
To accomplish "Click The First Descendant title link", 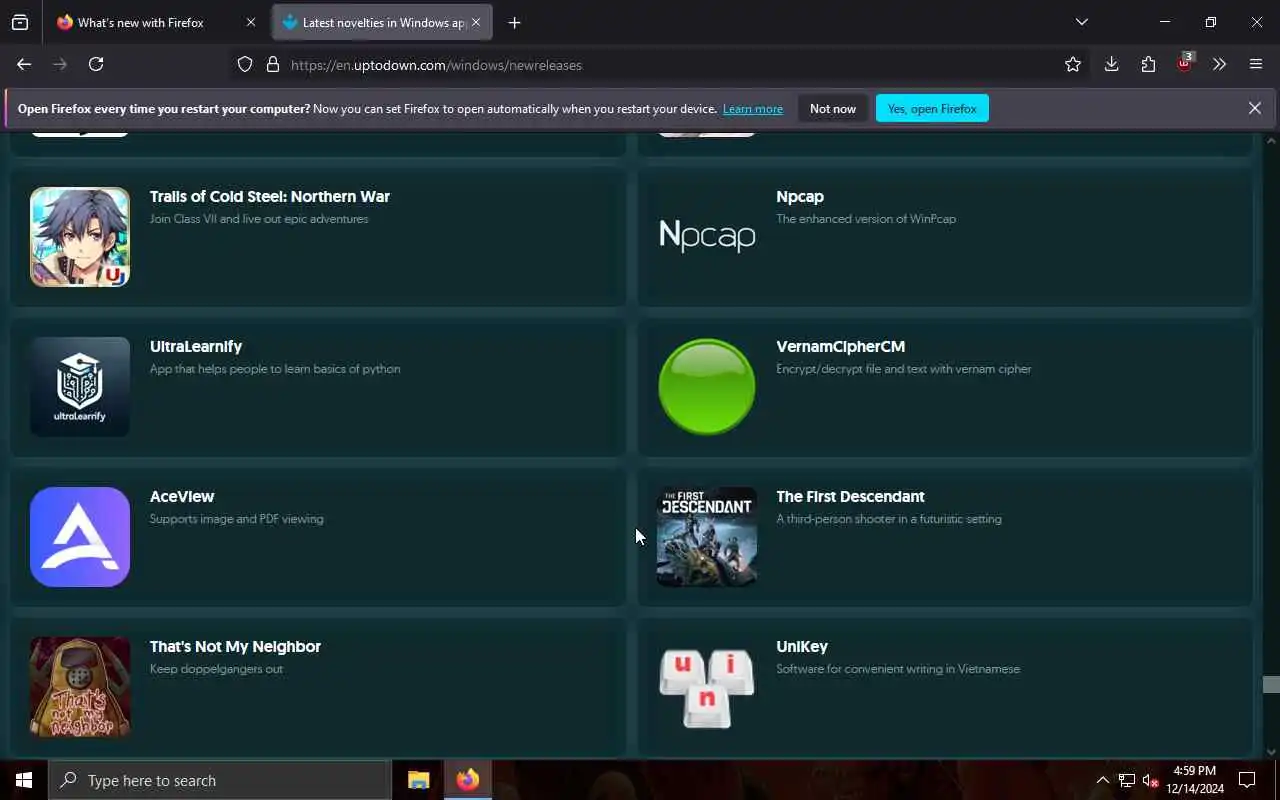I will coord(850,497).
